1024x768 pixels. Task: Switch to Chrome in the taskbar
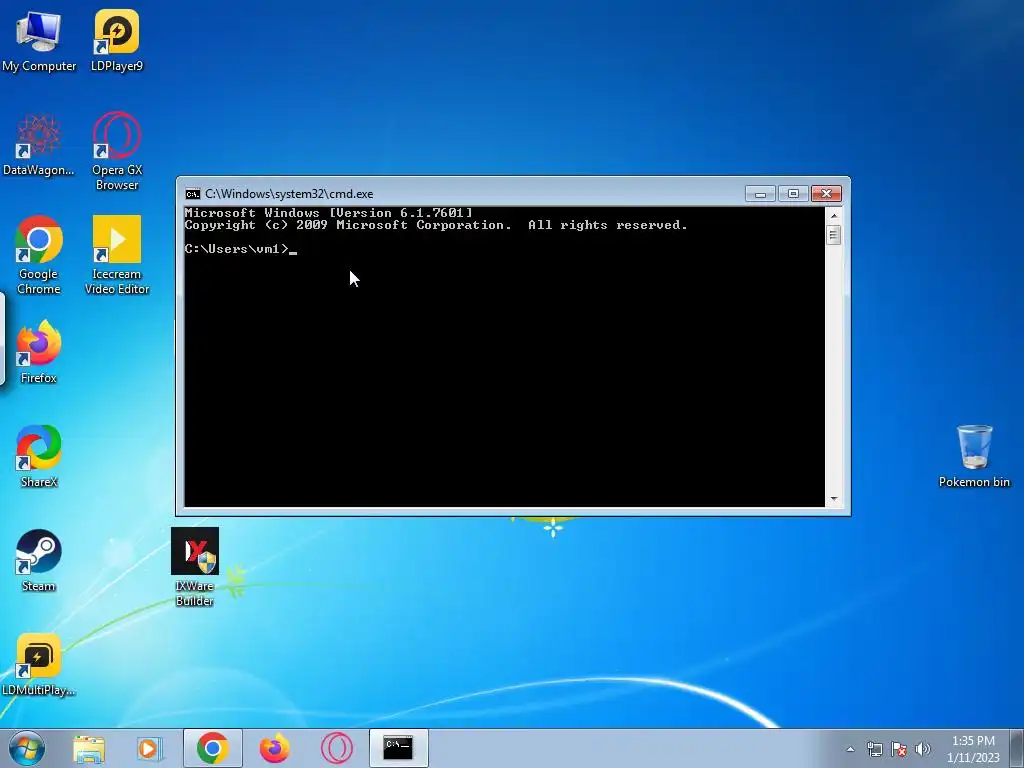coord(212,748)
